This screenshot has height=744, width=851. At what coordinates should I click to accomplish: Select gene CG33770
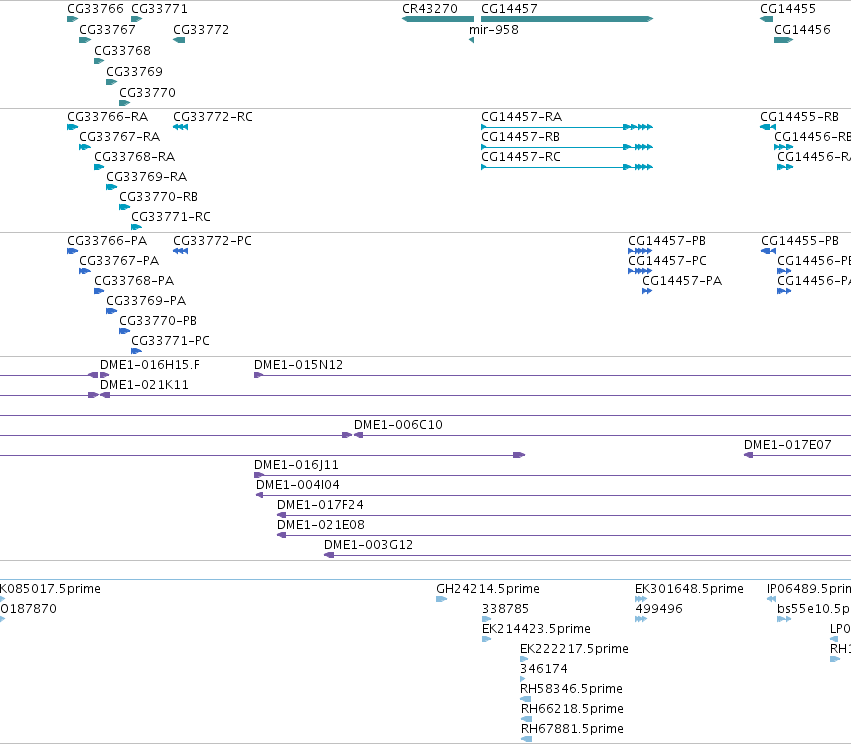click(x=148, y=93)
